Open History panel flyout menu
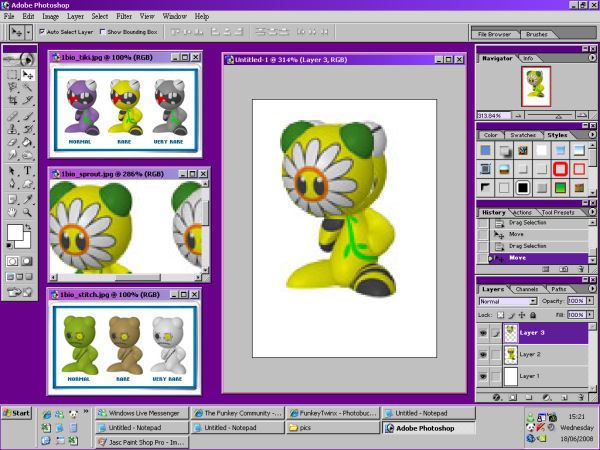The width and height of the screenshot is (600, 450). coord(592,212)
